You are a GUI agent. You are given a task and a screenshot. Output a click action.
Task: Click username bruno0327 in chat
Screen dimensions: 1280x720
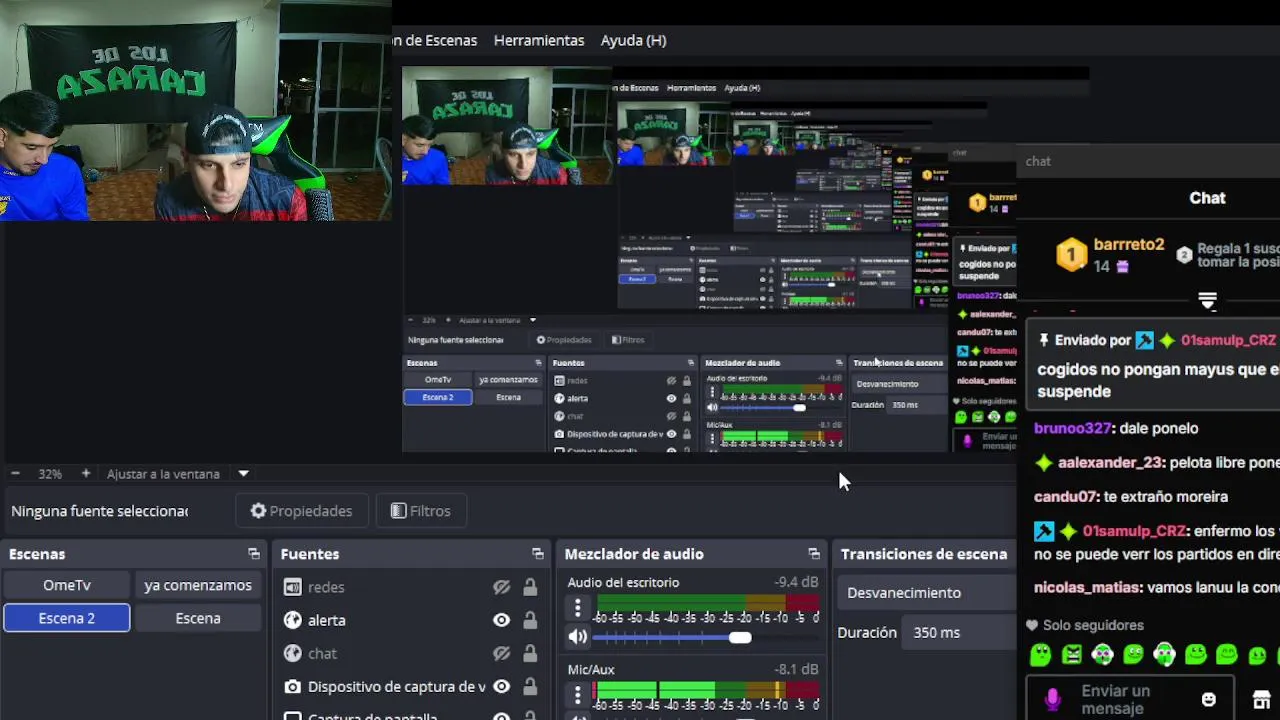click(x=1072, y=428)
